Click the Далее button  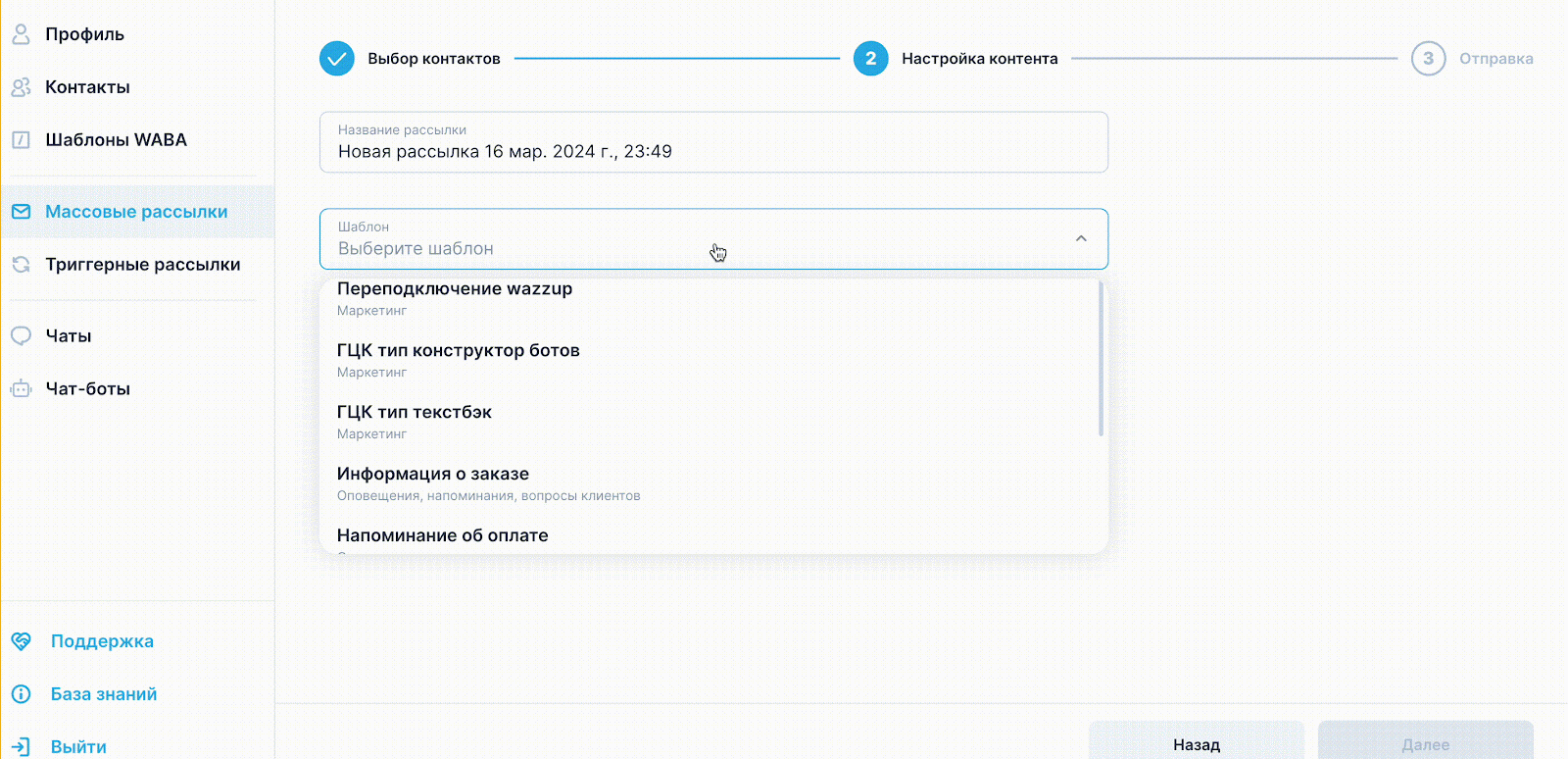pos(1426,741)
